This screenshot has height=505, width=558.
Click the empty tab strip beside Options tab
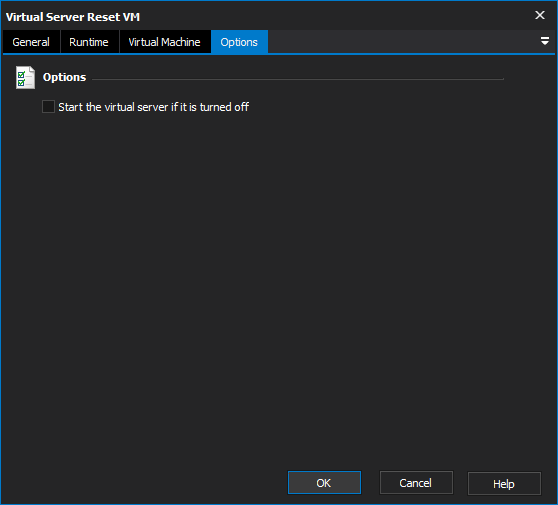(x=402, y=42)
